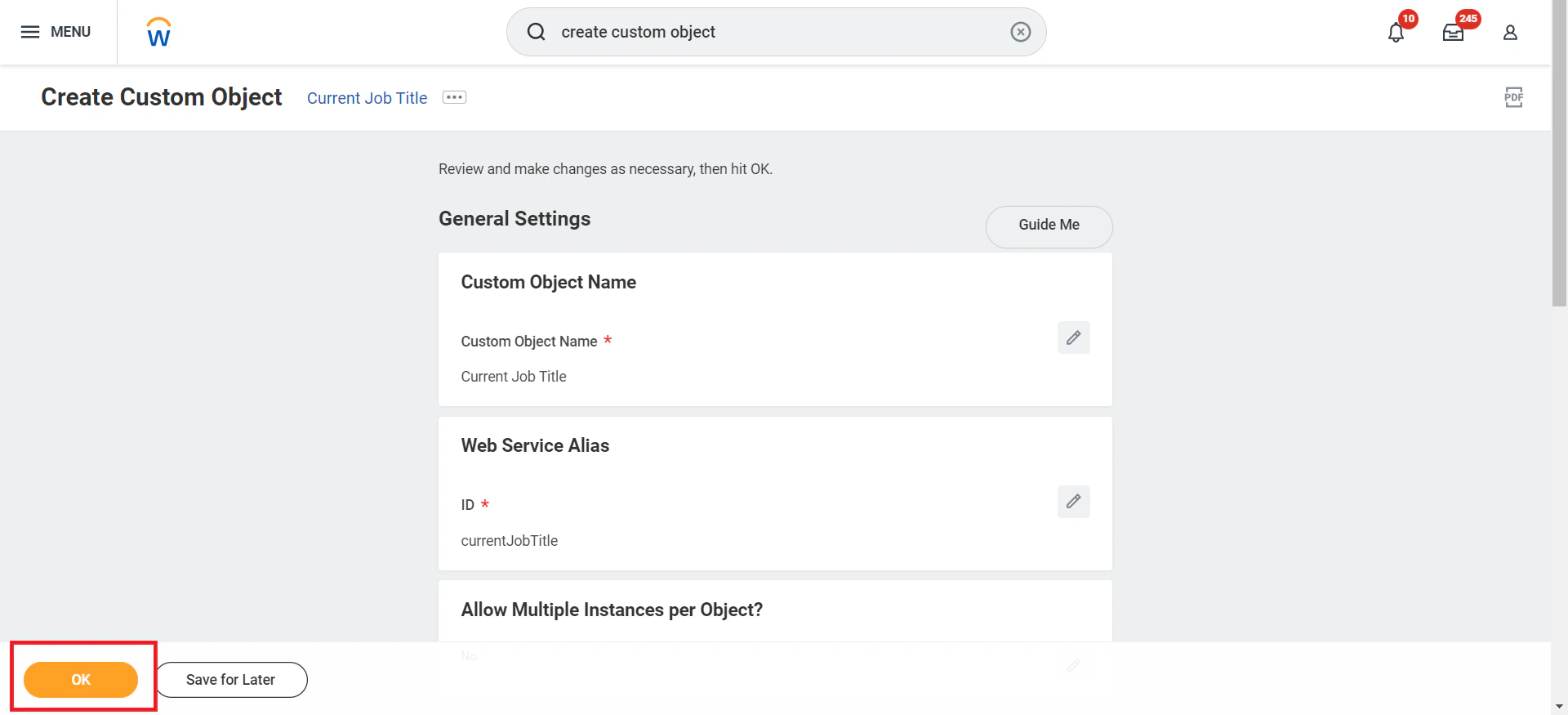Click the search magnifier icon
The height and width of the screenshot is (715, 1568).
536,32
